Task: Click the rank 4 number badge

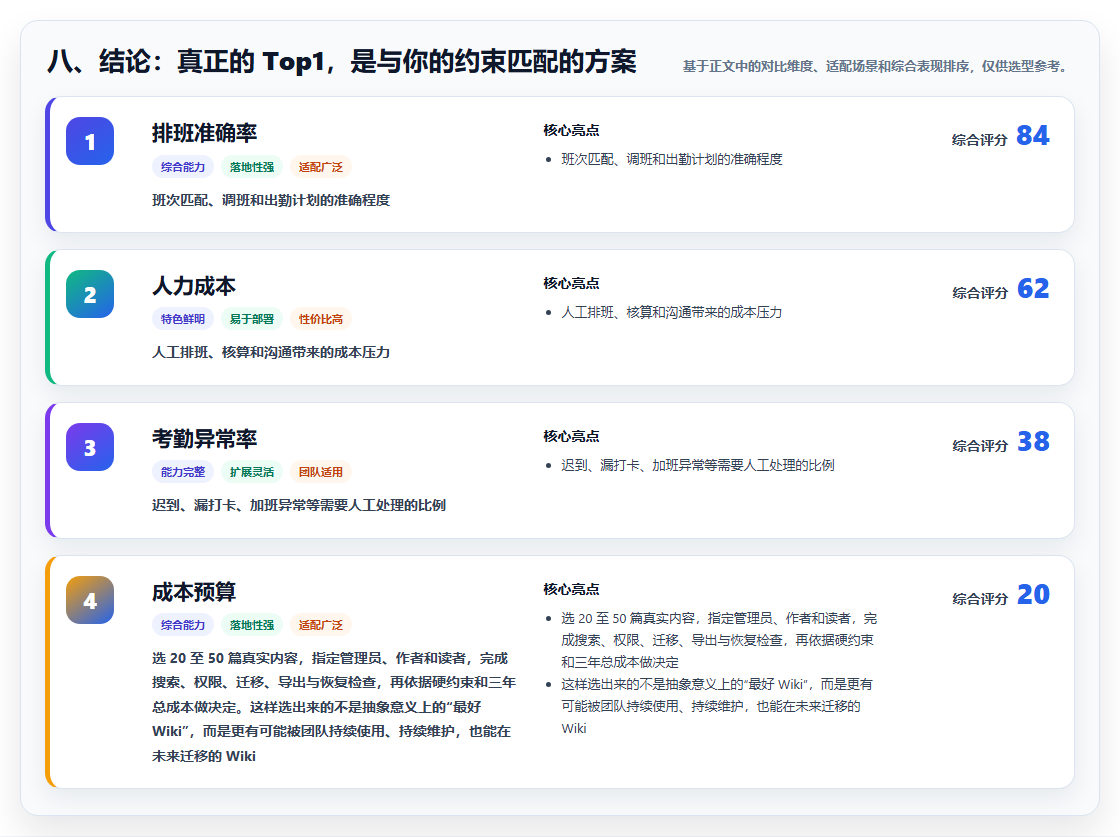Action: pyautogui.click(x=90, y=600)
